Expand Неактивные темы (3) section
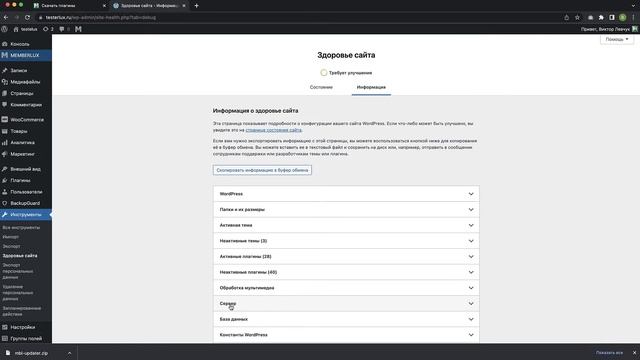This screenshot has width=640, height=360. [x=346, y=241]
